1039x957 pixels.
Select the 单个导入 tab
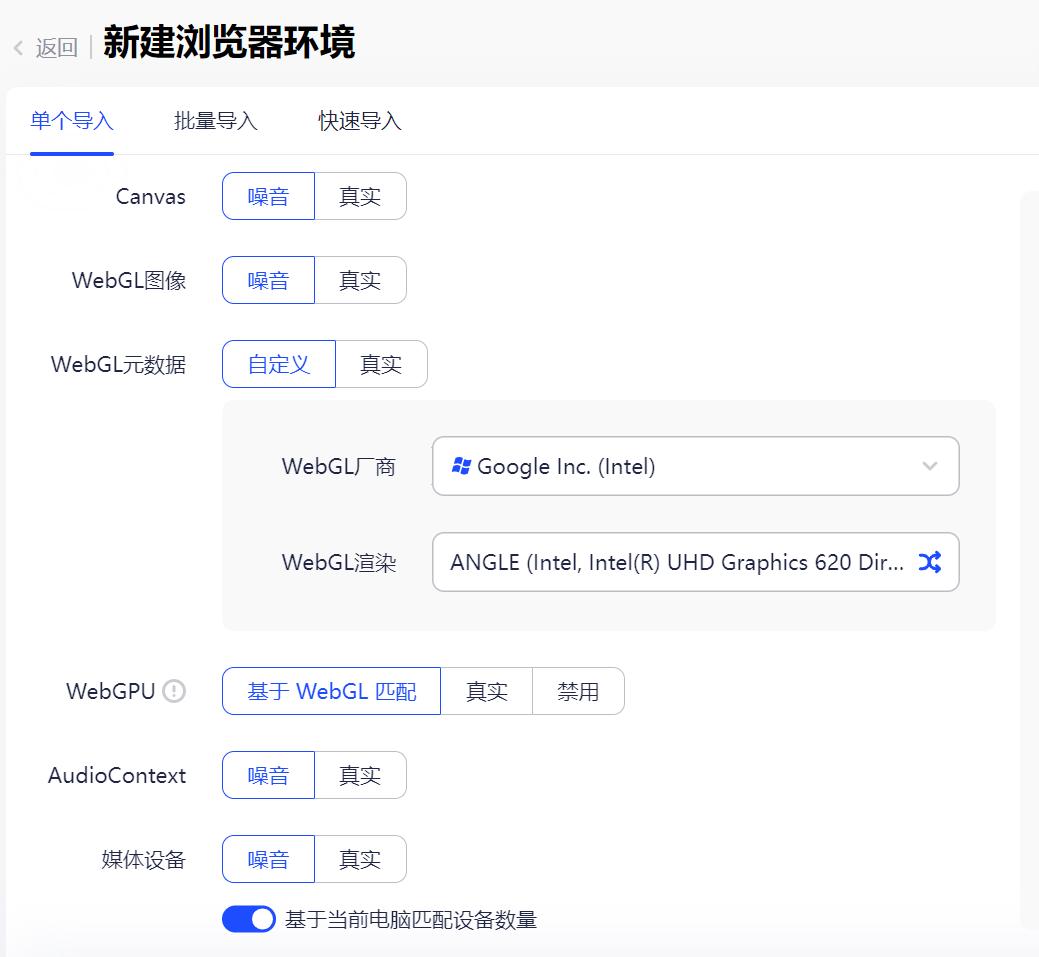click(x=72, y=121)
